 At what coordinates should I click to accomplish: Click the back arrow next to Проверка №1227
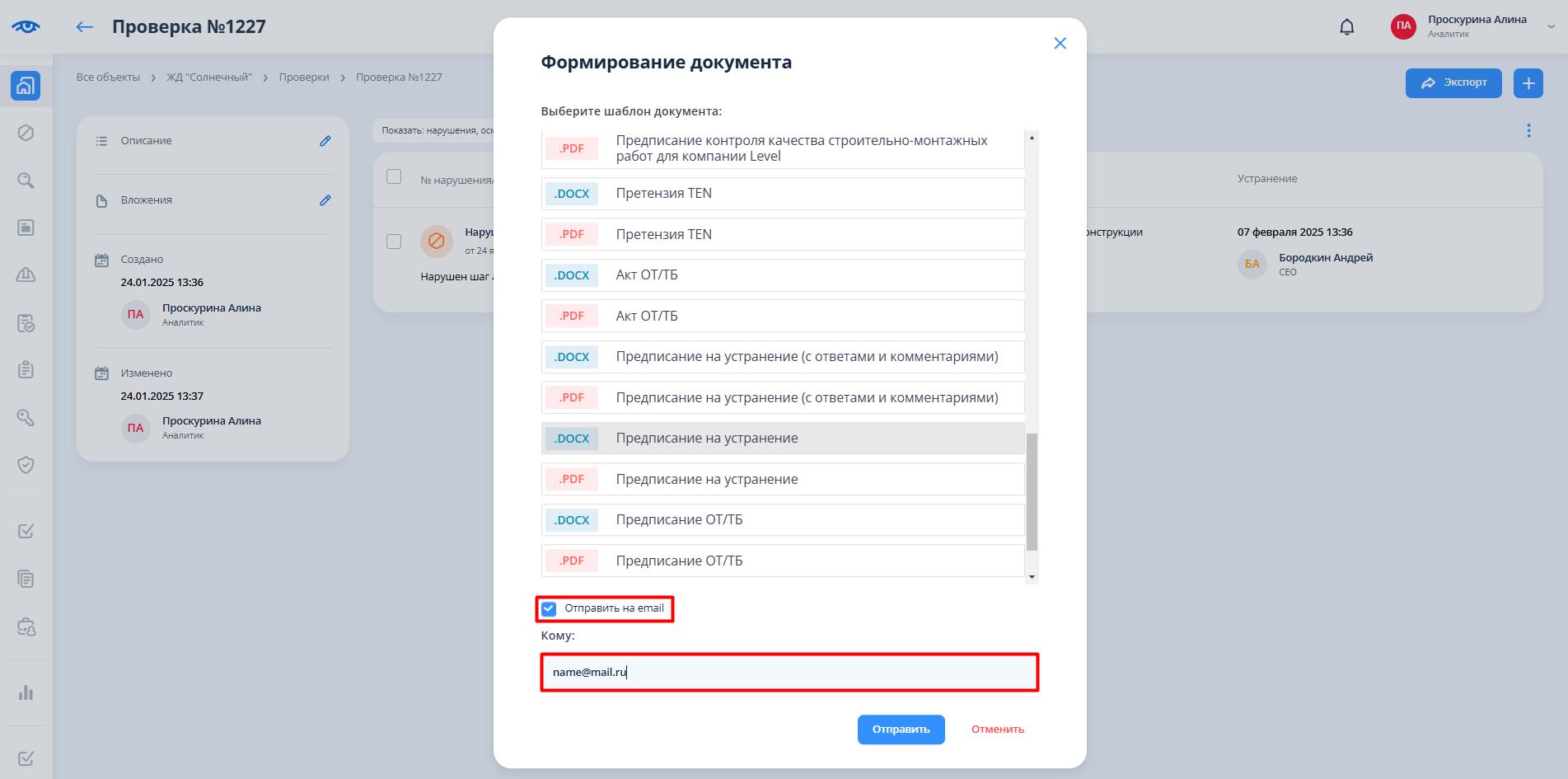[84, 27]
